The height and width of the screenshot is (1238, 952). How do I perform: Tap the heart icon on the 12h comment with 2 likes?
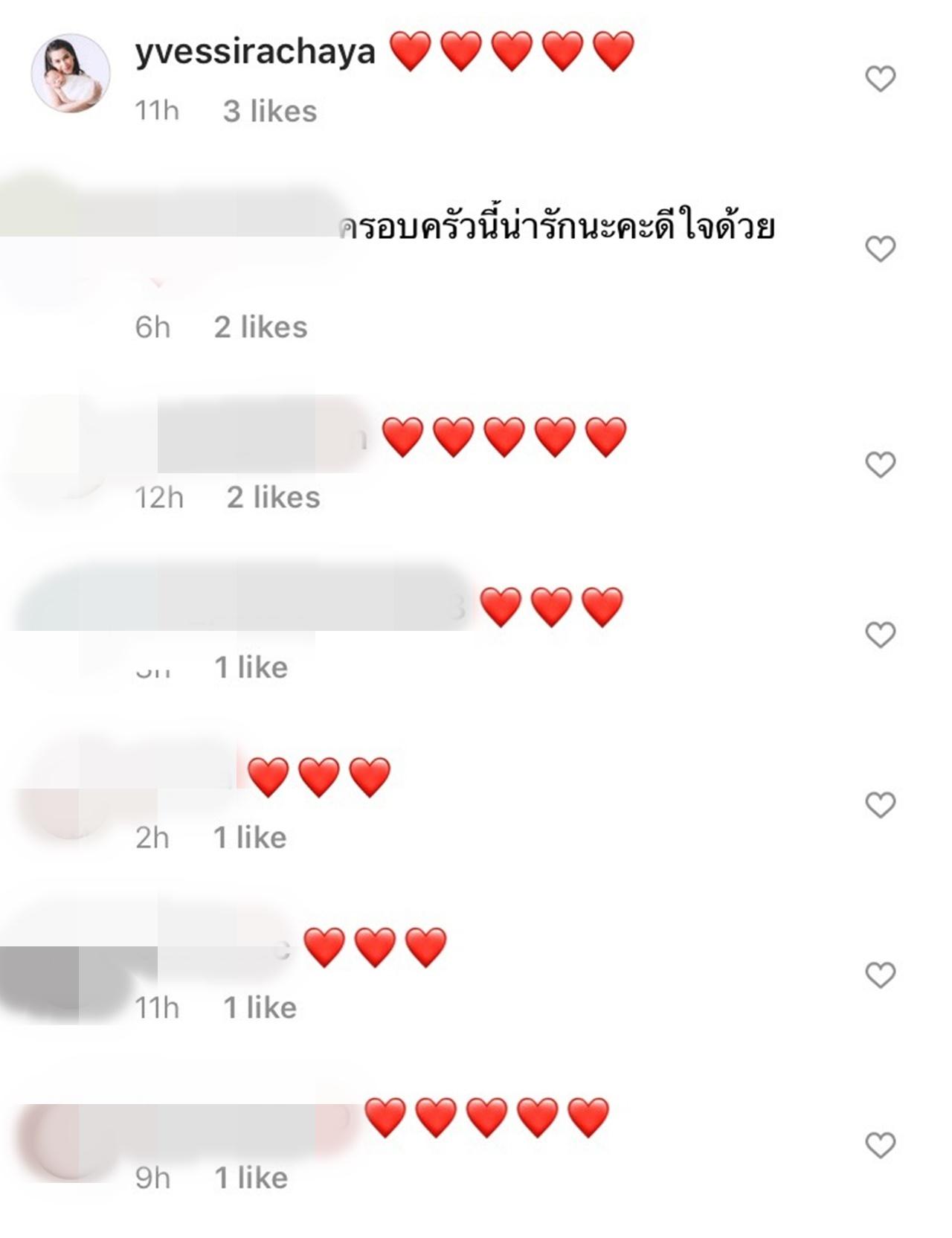pyautogui.click(x=880, y=465)
